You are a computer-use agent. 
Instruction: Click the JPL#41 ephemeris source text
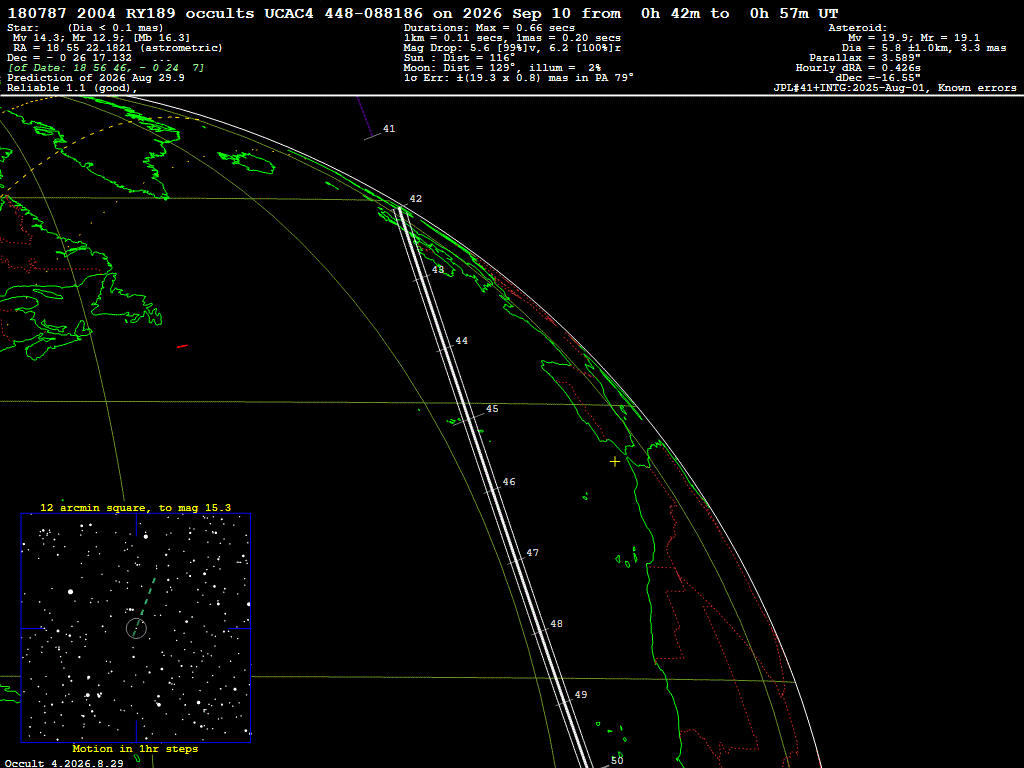point(895,88)
